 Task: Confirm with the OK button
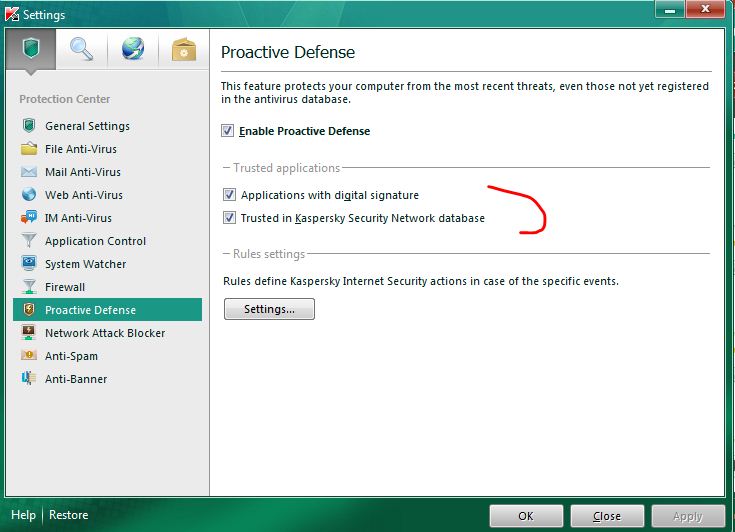pos(526,516)
